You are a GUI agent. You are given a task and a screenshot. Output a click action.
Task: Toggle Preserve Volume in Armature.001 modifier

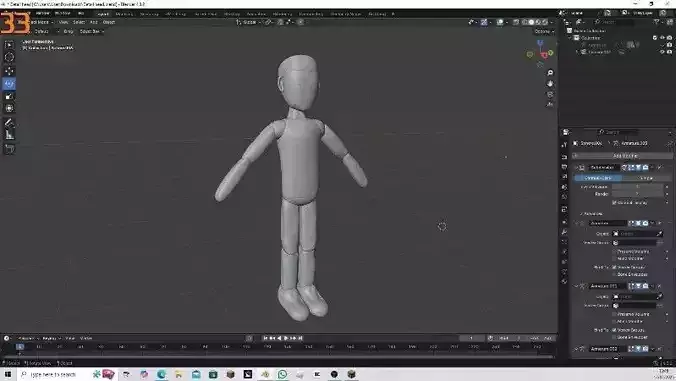pyautogui.click(x=614, y=314)
